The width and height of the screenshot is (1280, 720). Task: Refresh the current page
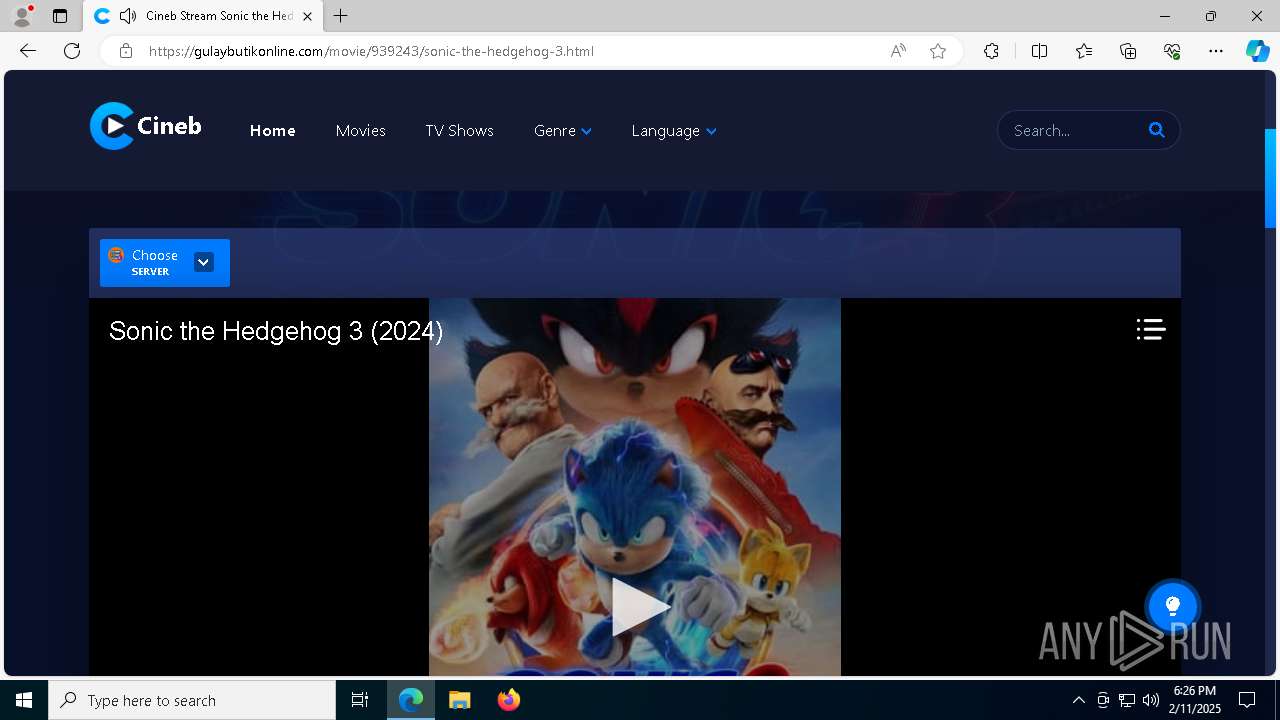click(x=72, y=51)
